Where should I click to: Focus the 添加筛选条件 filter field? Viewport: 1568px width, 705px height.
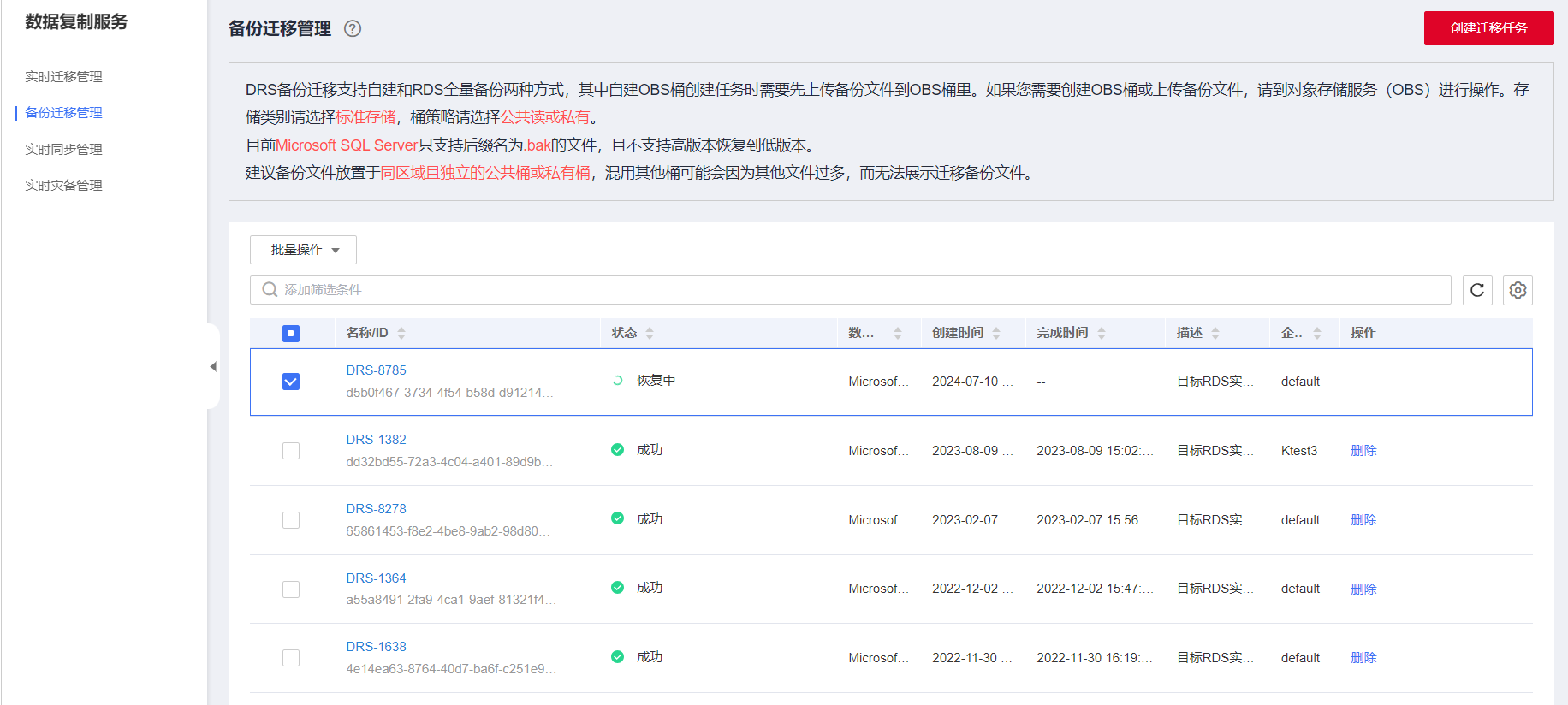[850, 290]
